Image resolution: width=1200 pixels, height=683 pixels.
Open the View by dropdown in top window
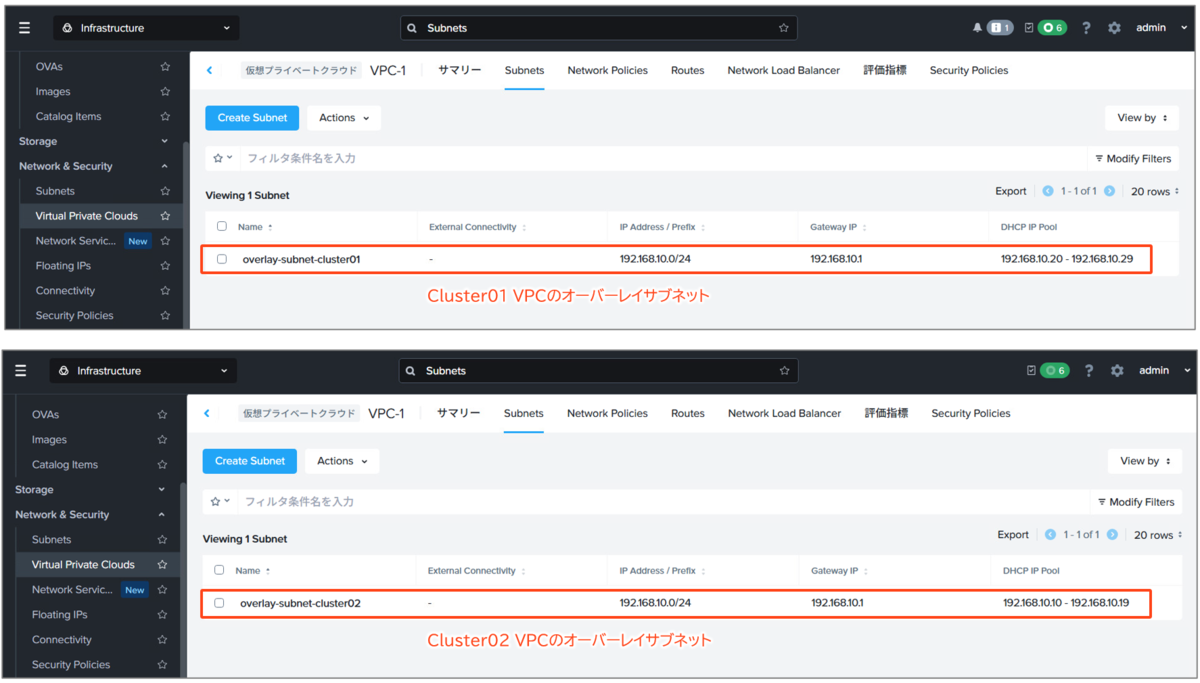[x=1142, y=118]
